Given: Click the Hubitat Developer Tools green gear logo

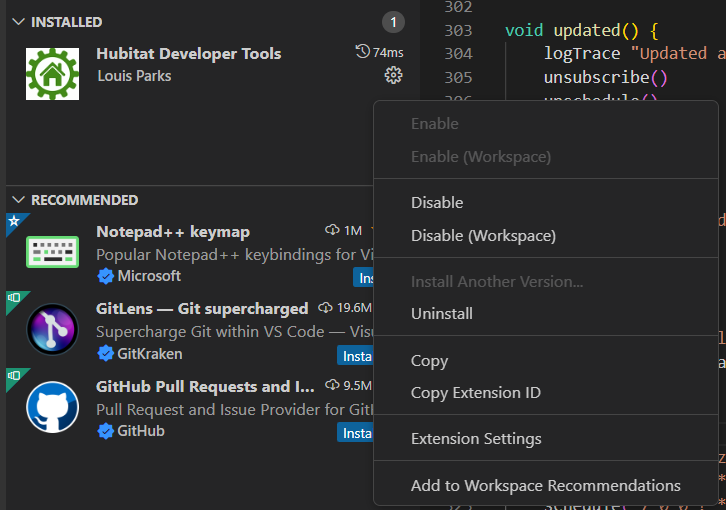Looking at the screenshot, I should click(x=52, y=74).
